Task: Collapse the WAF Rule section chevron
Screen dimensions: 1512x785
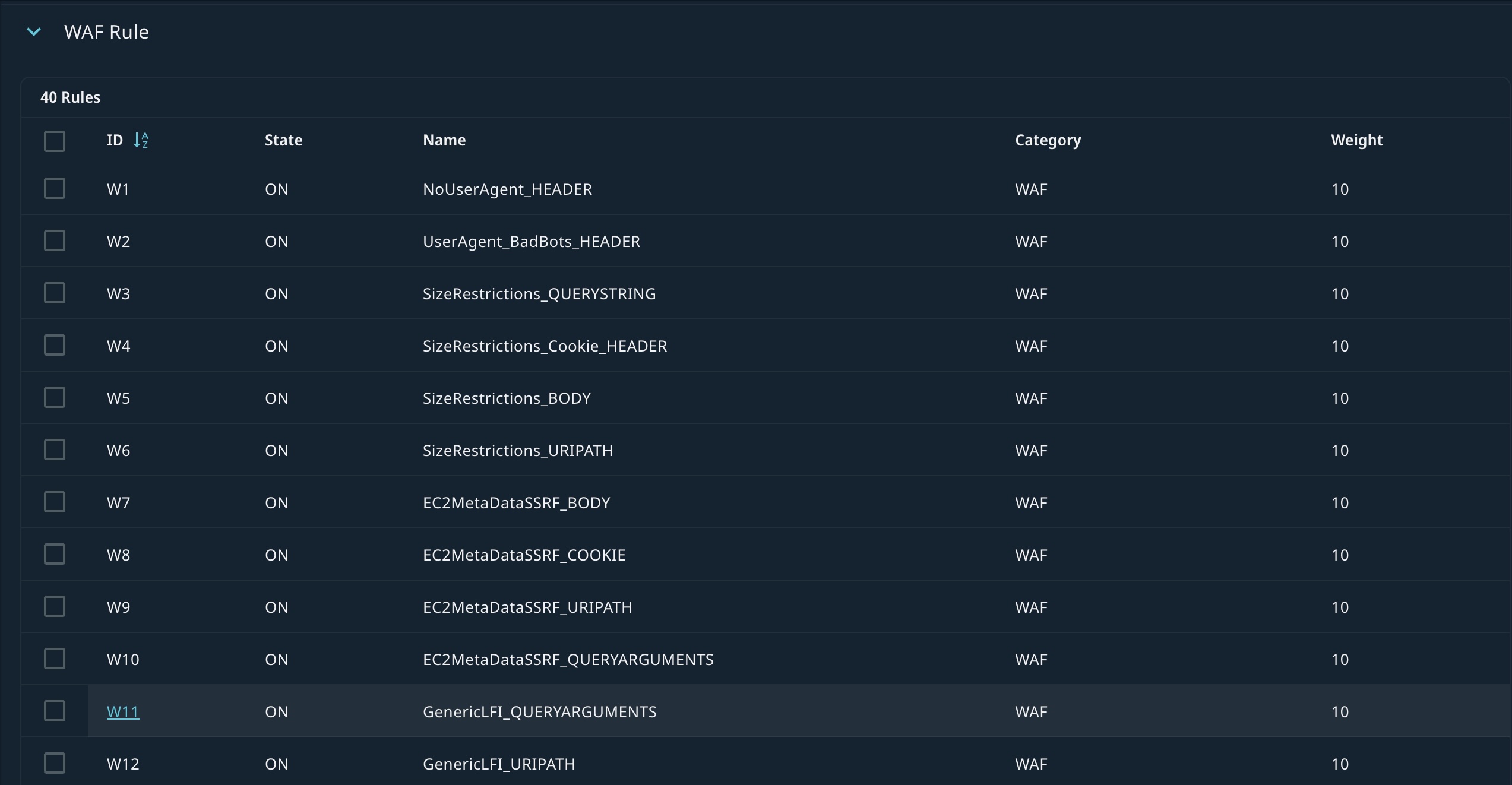Action: coord(34,32)
